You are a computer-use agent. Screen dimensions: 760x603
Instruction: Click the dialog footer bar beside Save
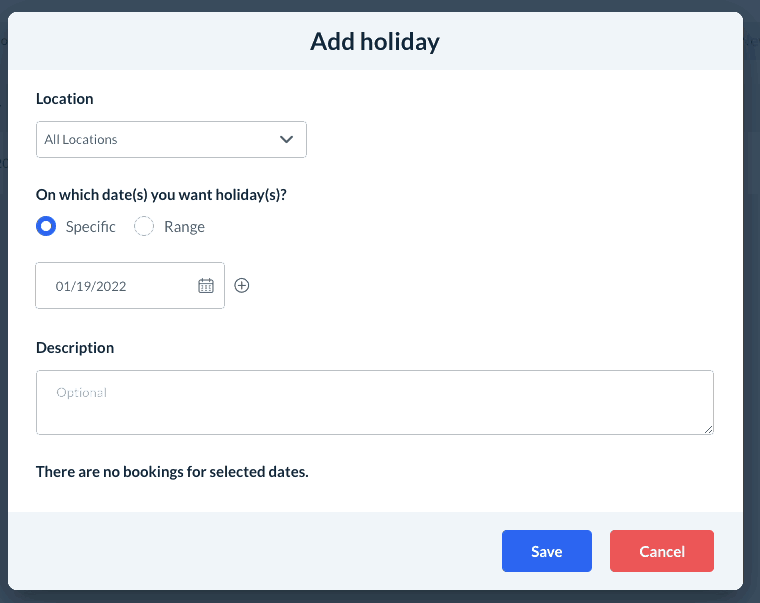250,551
